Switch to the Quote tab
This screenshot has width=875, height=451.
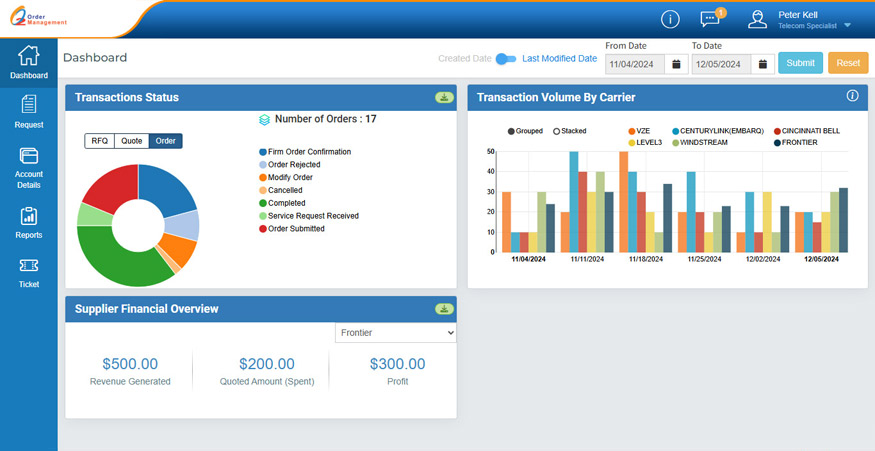click(131, 141)
